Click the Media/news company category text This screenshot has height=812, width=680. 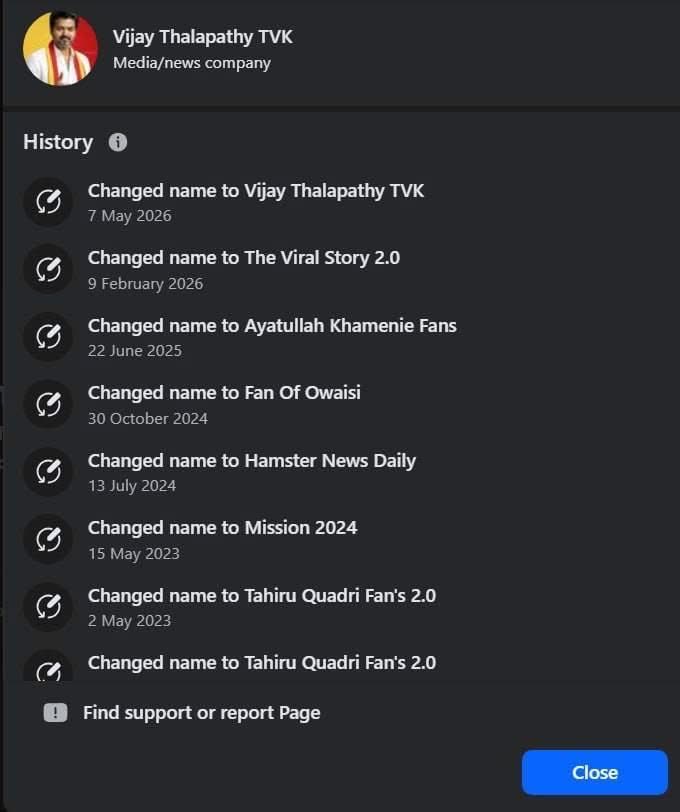pos(192,63)
